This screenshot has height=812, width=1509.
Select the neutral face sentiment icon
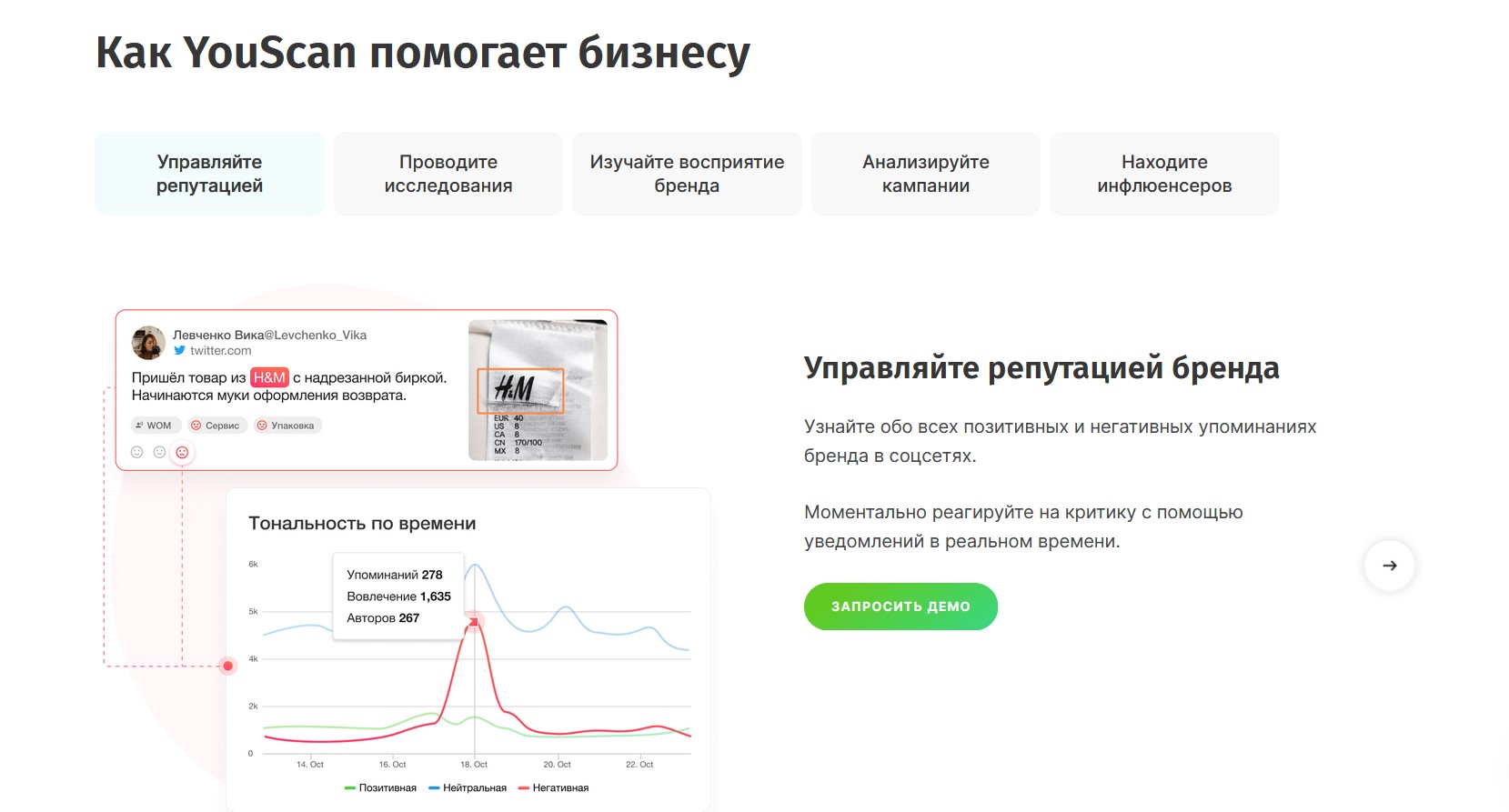pos(159,452)
